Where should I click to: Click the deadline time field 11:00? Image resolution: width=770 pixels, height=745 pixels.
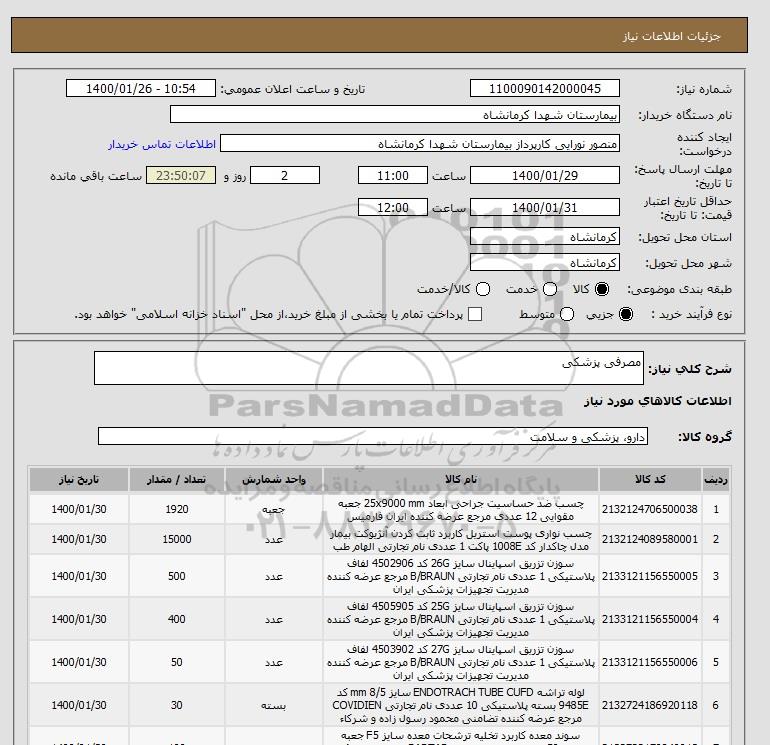pos(393,175)
